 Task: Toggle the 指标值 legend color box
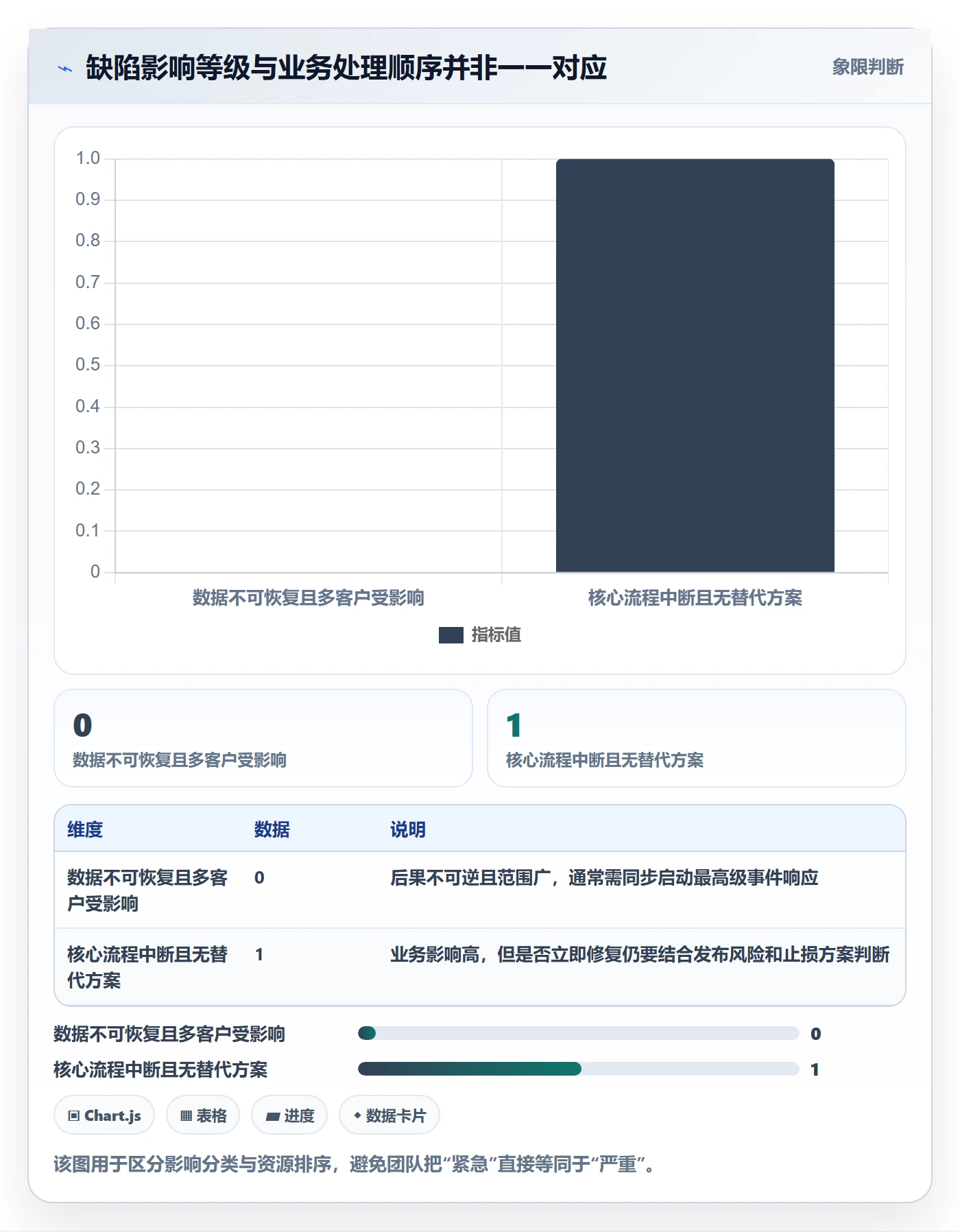point(451,635)
